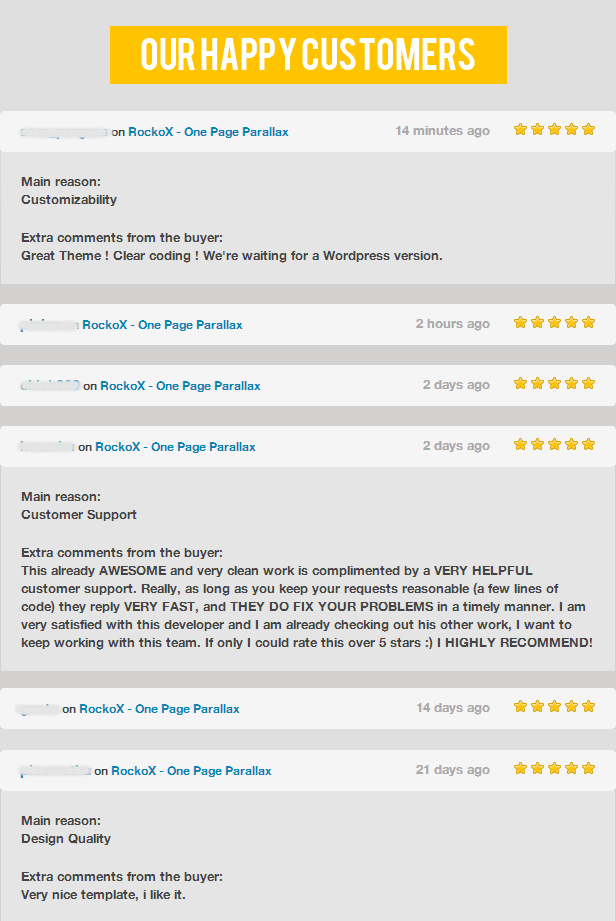Screen dimensions: 616x921
Task: Click the '2 hours ago' timestamp
Action: click(x=453, y=324)
